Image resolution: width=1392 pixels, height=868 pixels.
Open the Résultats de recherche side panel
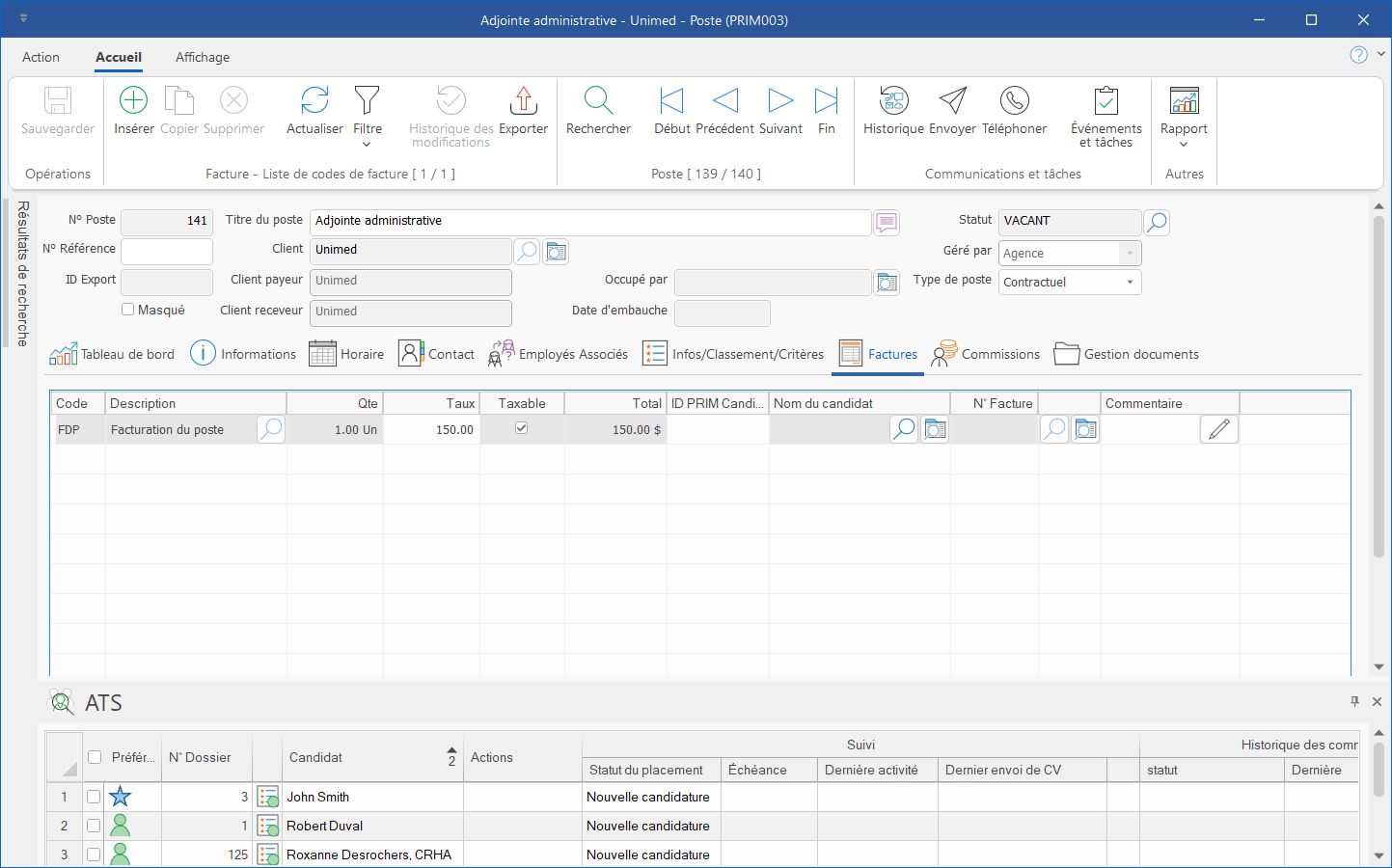click(22, 274)
